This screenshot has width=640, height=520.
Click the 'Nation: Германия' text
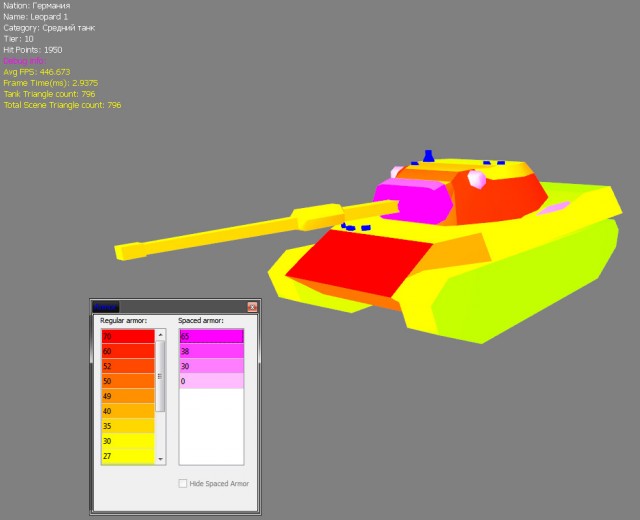37,6
